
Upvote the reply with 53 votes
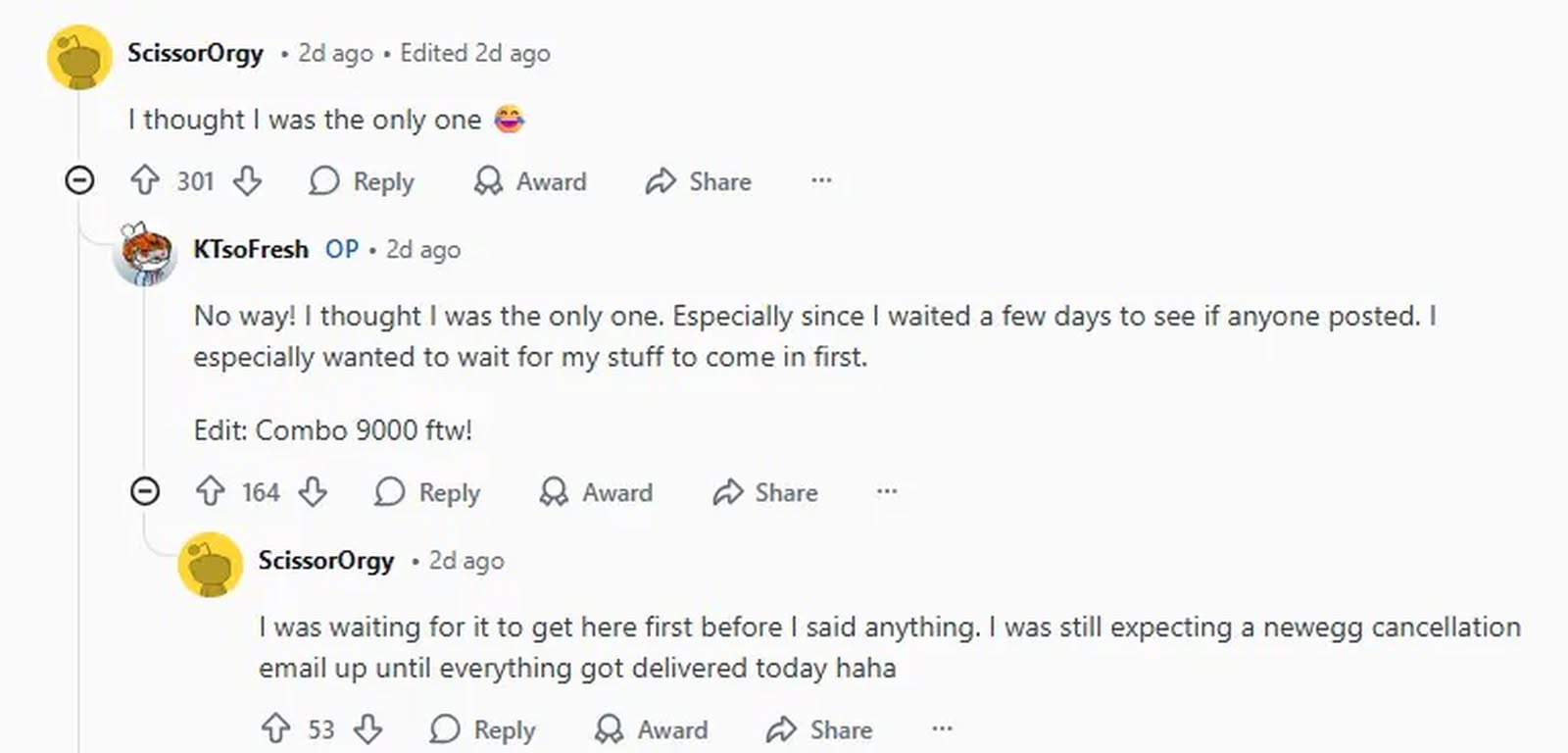click(276, 728)
